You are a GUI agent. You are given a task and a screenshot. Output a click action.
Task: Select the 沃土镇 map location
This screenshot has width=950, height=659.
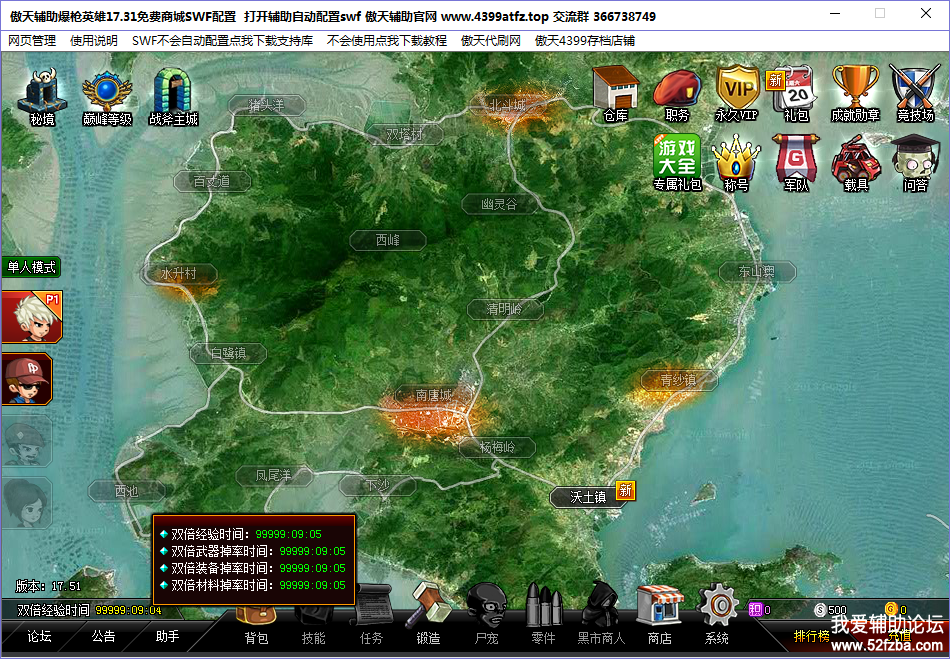click(588, 497)
